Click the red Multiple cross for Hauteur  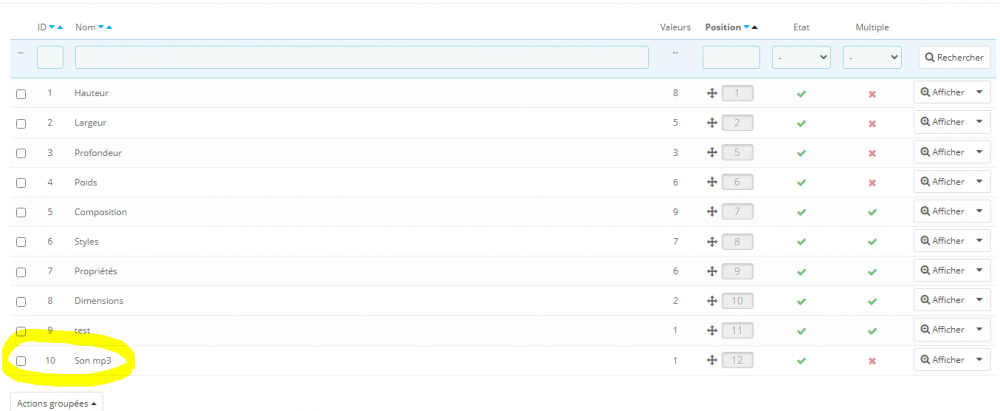(872, 94)
